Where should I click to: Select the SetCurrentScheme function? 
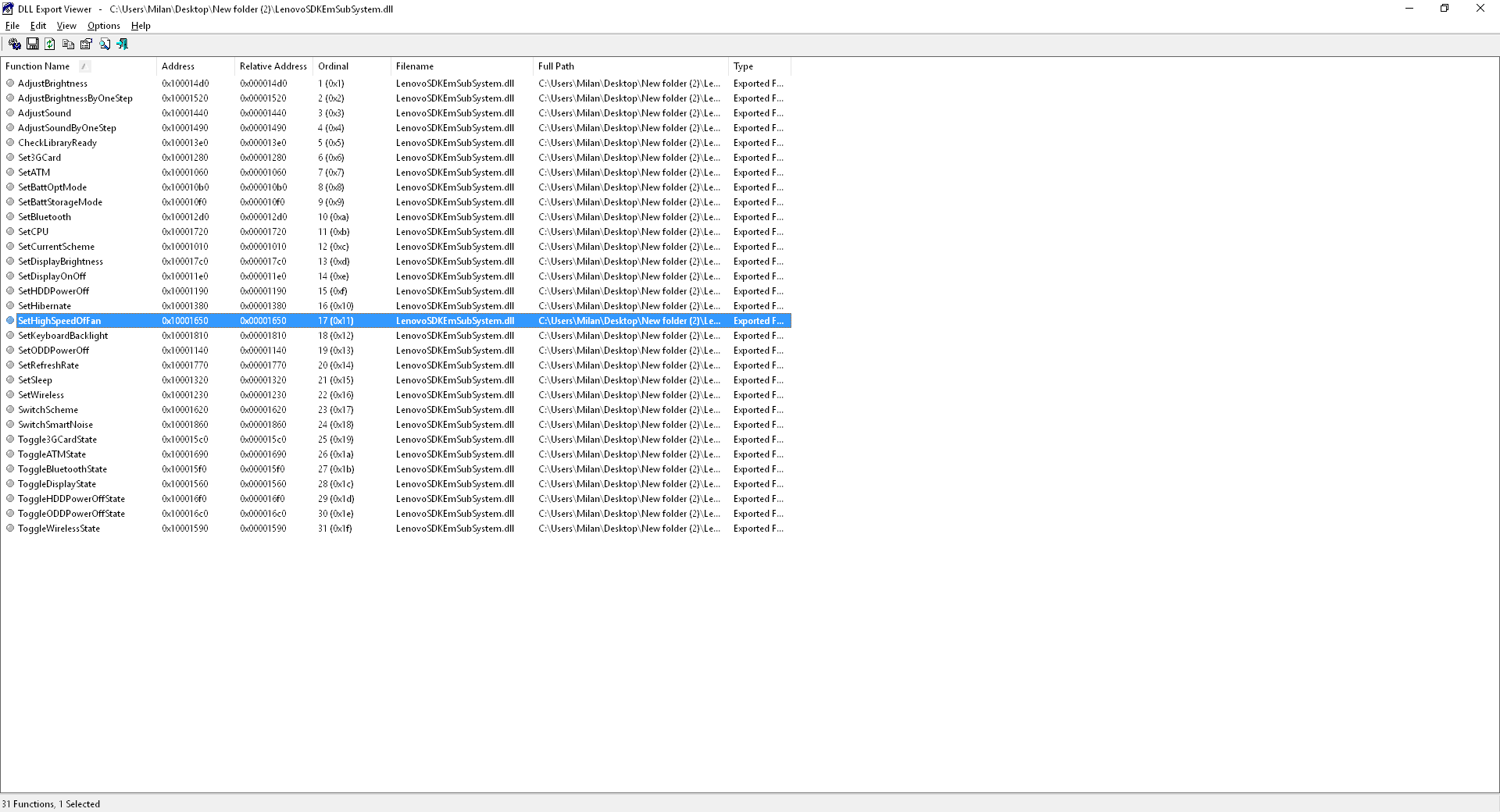pyautogui.click(x=56, y=247)
